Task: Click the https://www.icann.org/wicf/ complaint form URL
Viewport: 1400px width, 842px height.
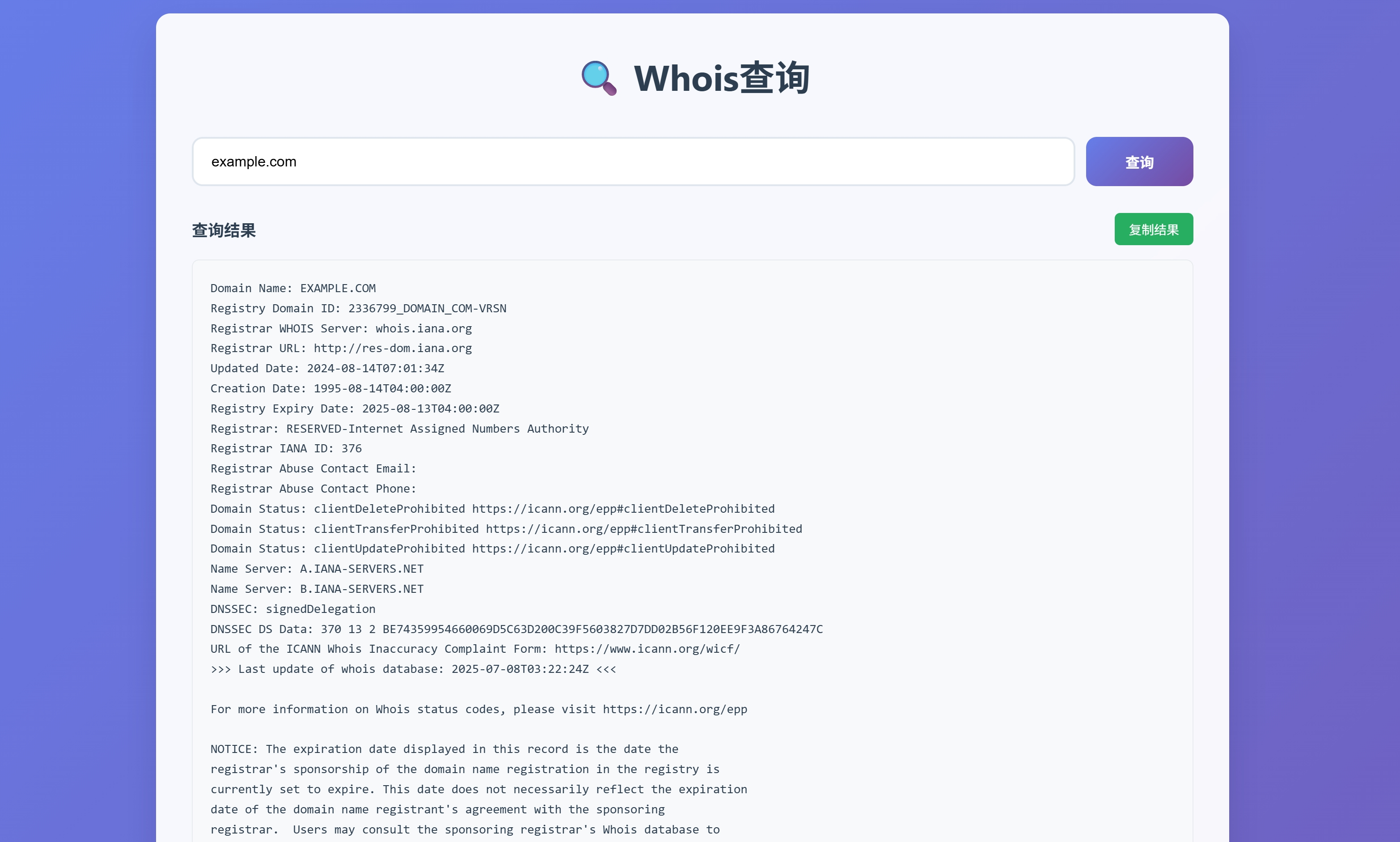Action: point(647,649)
